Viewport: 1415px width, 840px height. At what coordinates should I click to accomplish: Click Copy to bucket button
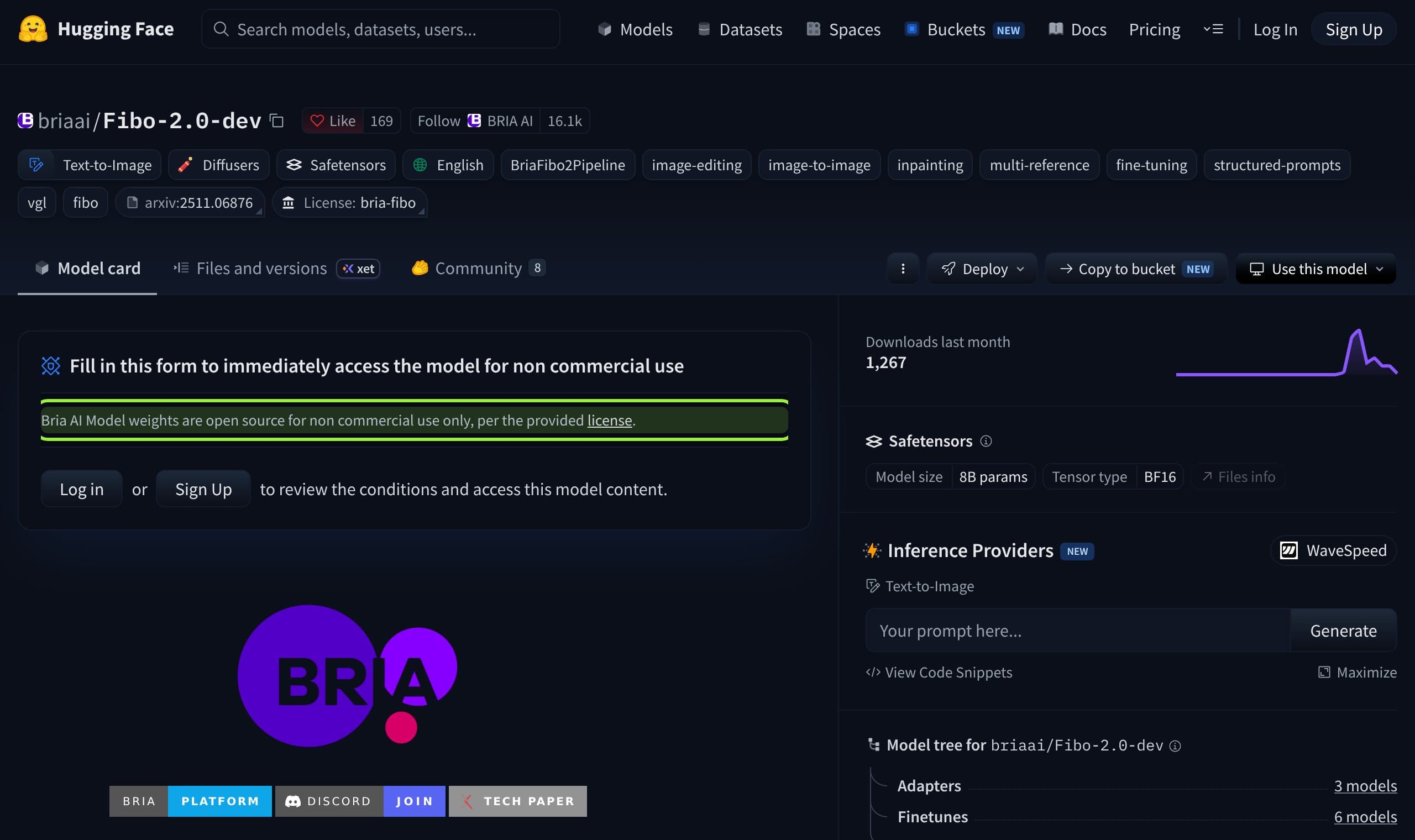(1136, 268)
